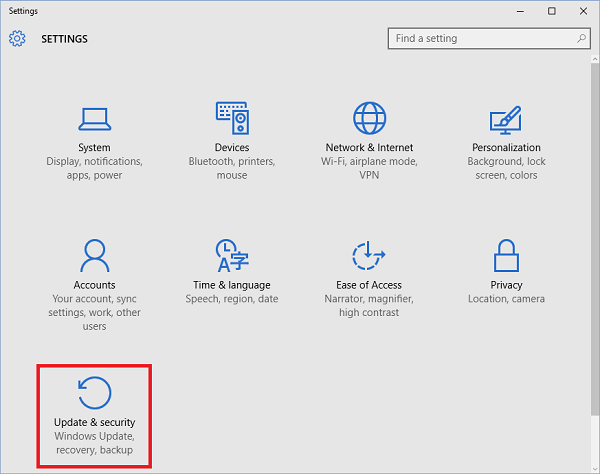
Task: Open Update & security circular arrow icon
Action: pyautogui.click(x=94, y=394)
